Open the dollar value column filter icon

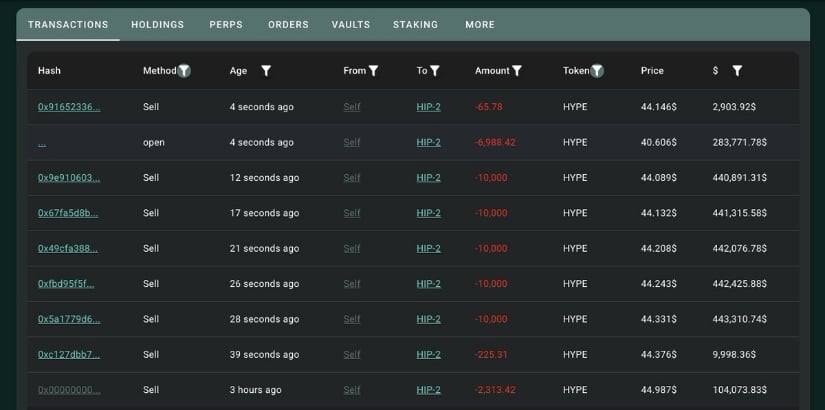coord(737,71)
